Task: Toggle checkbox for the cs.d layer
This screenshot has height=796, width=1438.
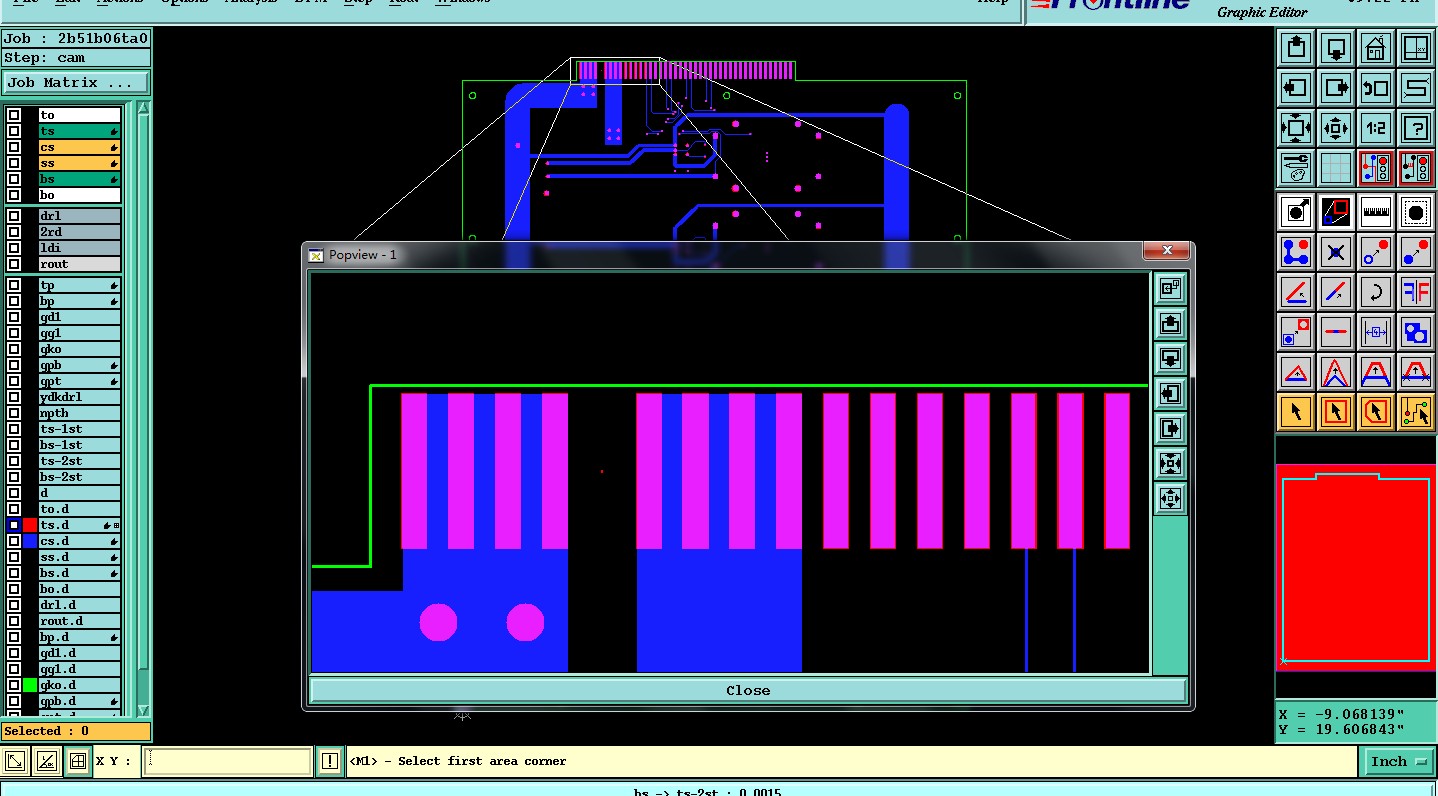Action: (14, 541)
